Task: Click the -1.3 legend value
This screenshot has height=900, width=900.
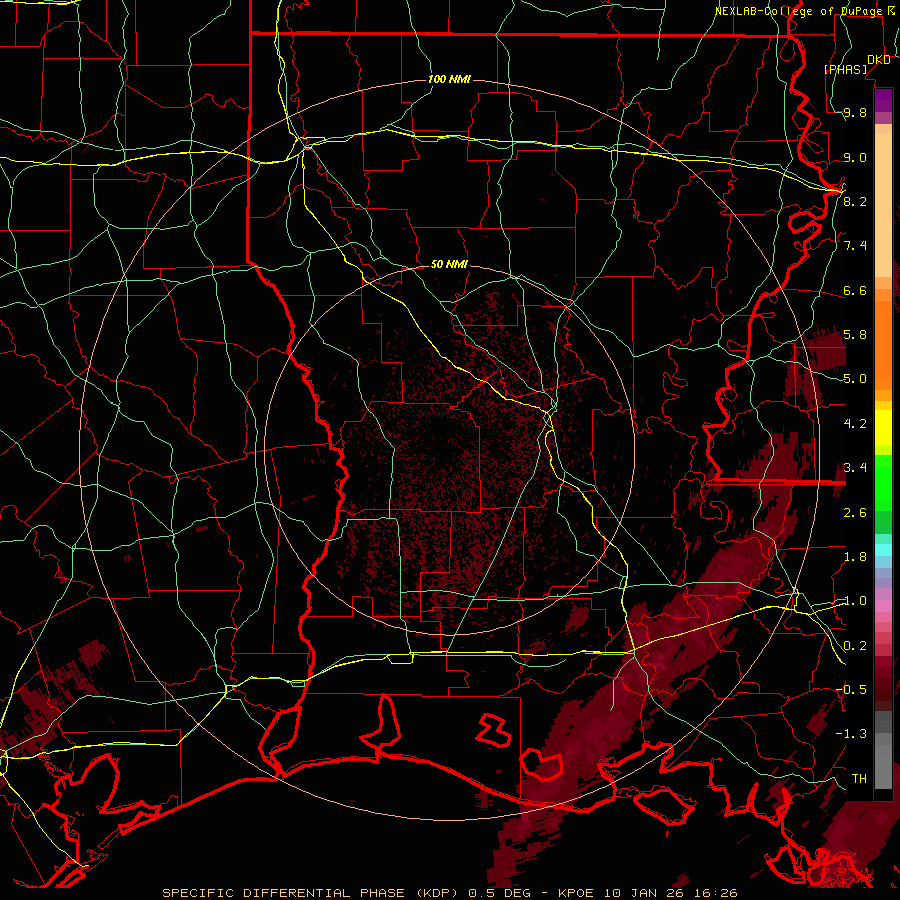Action: pyautogui.click(x=851, y=734)
